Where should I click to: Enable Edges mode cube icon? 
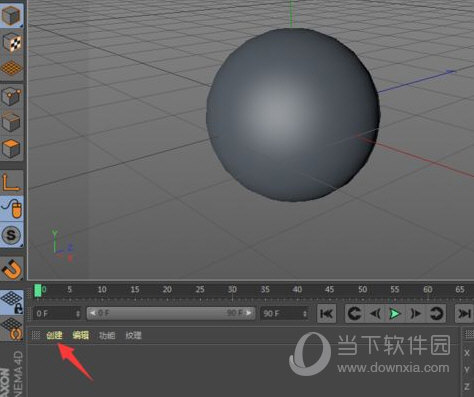click(12, 122)
